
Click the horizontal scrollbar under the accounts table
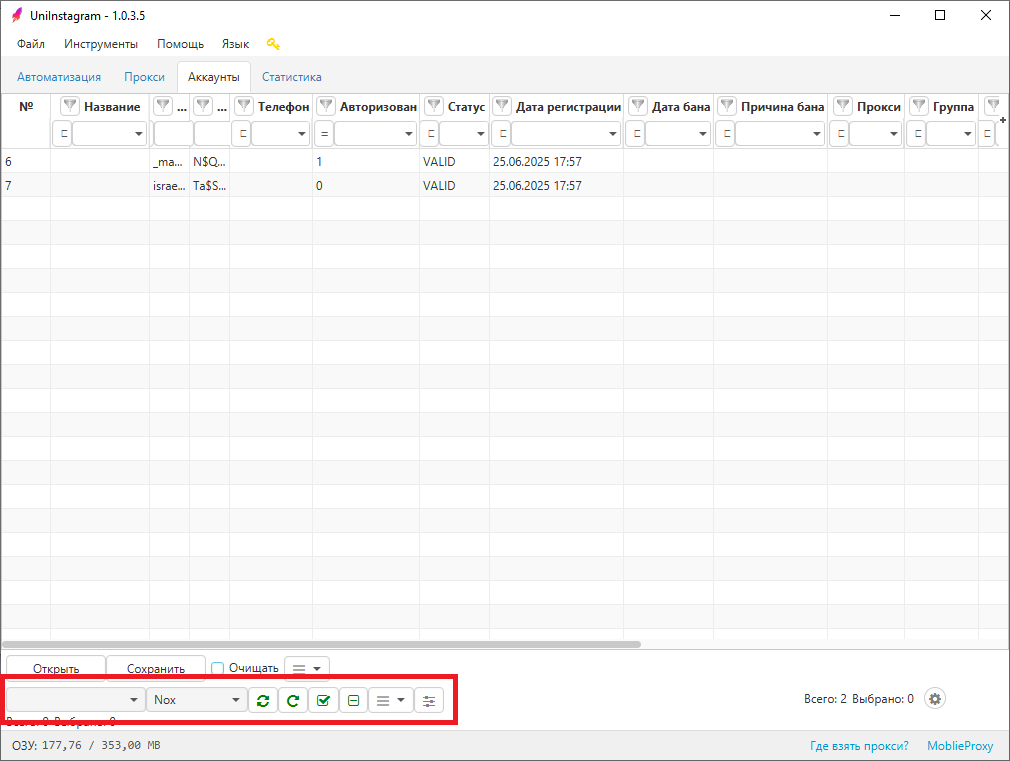click(x=320, y=644)
